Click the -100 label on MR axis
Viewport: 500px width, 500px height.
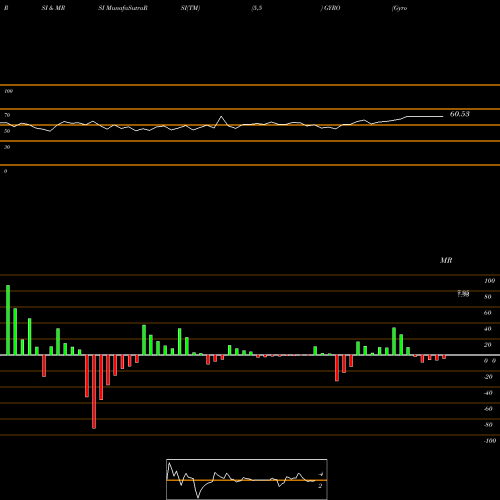point(490,441)
